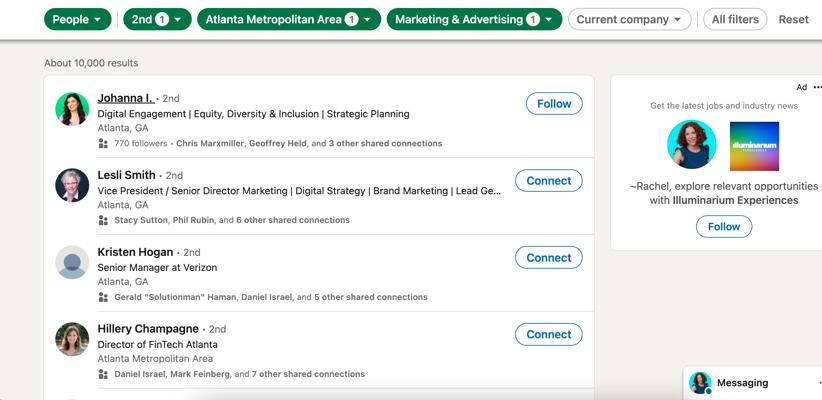Screen dimensions: 822x400
Task: Open Marketing & Advertising industry filter
Action: 474,19
